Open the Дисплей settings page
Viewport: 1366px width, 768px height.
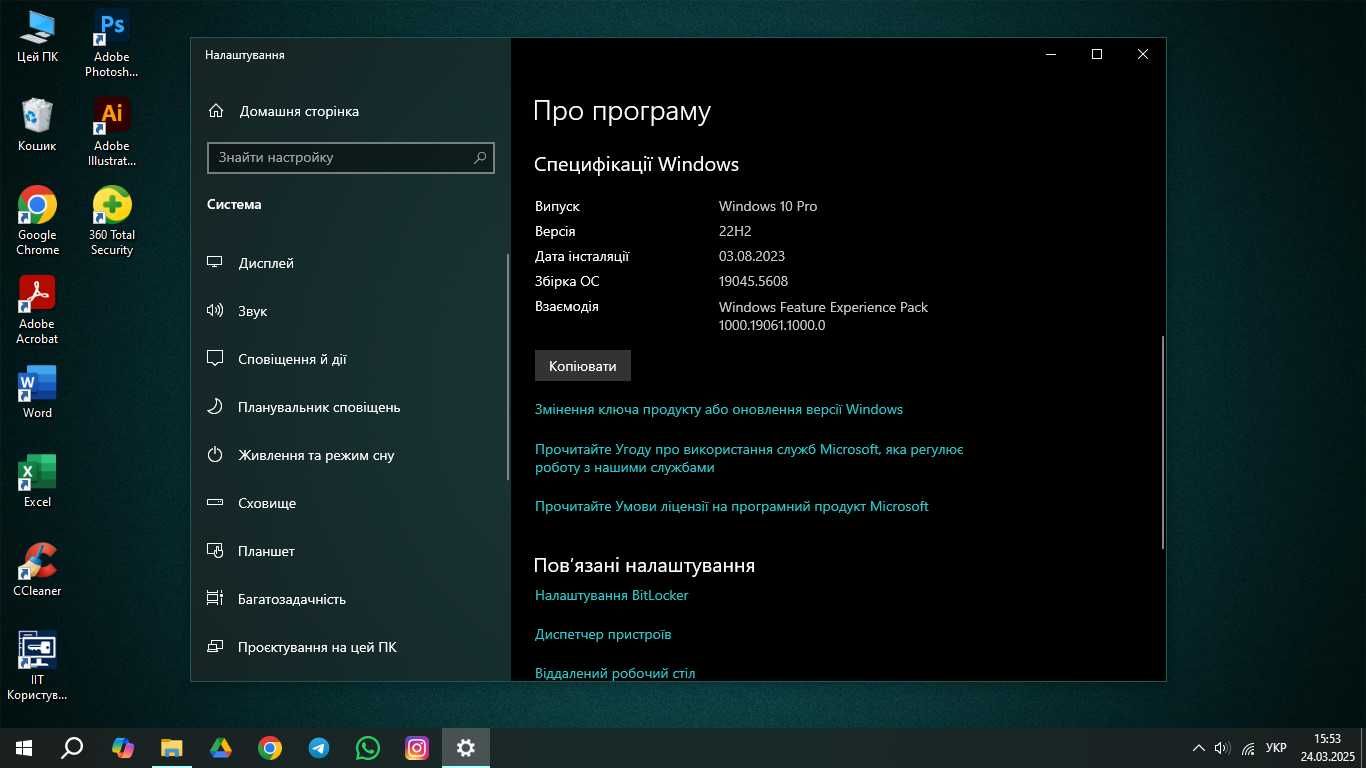click(350, 263)
